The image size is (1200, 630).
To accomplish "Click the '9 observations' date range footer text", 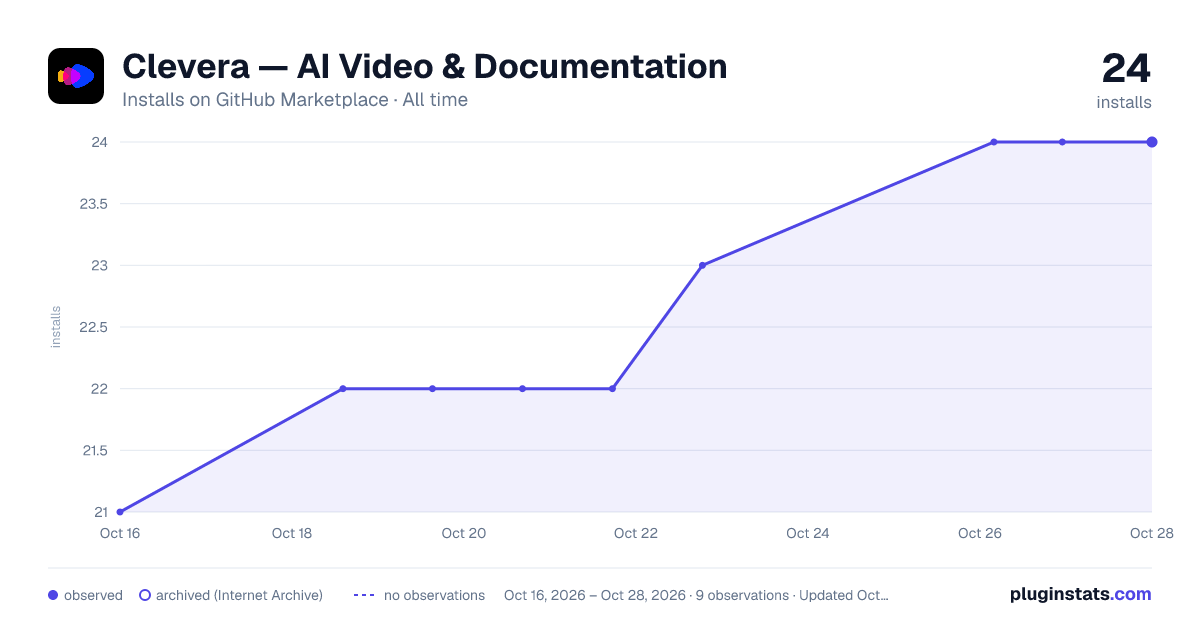I will click(696, 595).
